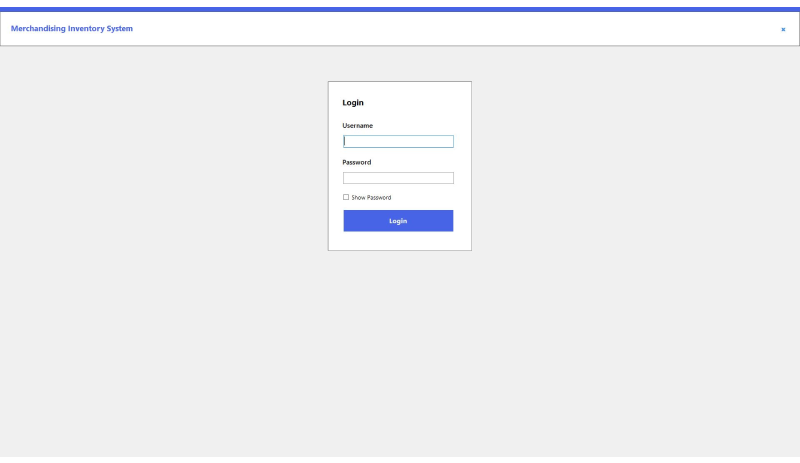Hit the Login button below Show Password
The height and width of the screenshot is (463, 800).
[x=398, y=221]
